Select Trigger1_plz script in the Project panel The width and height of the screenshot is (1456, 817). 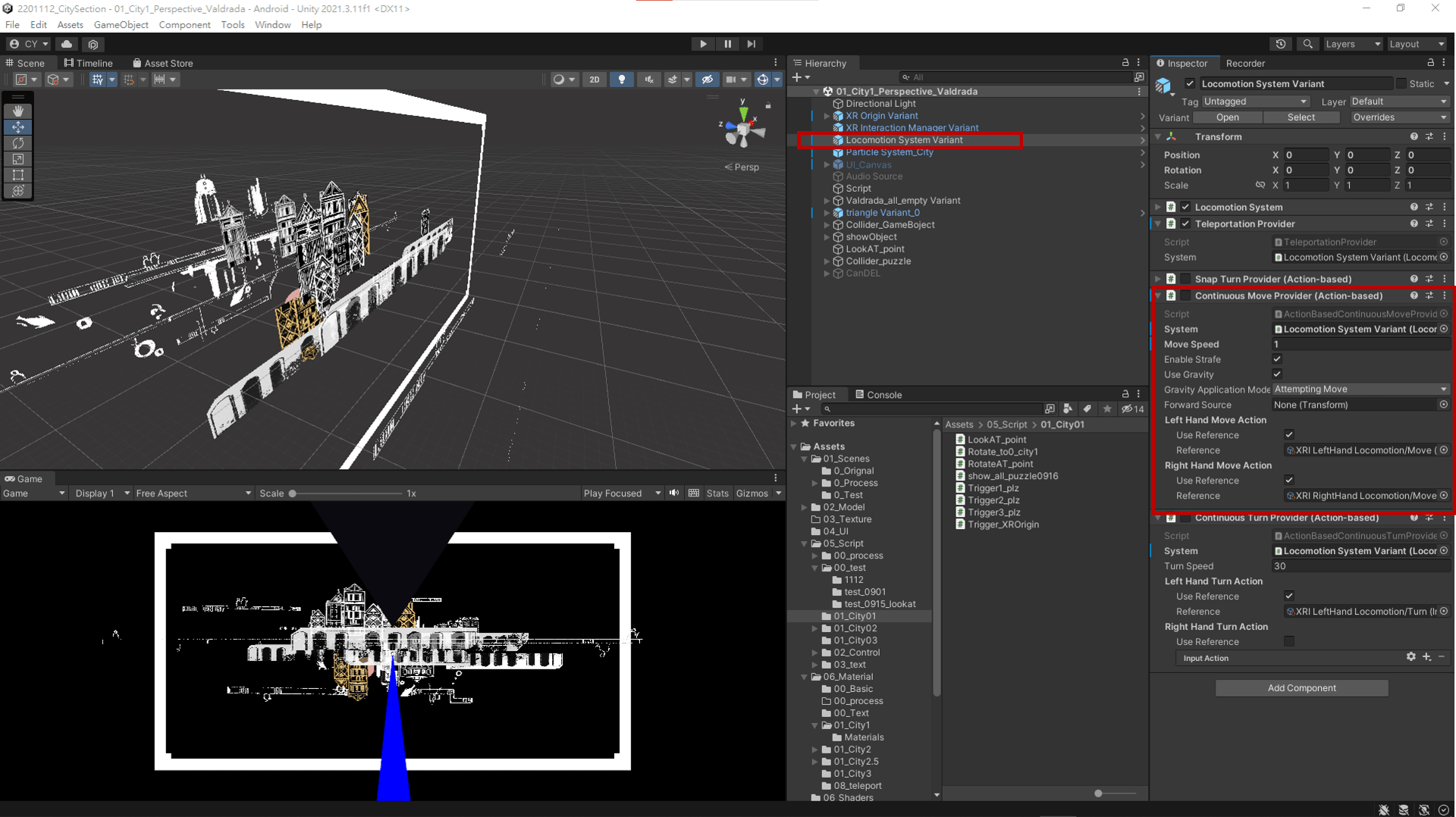tap(992, 487)
